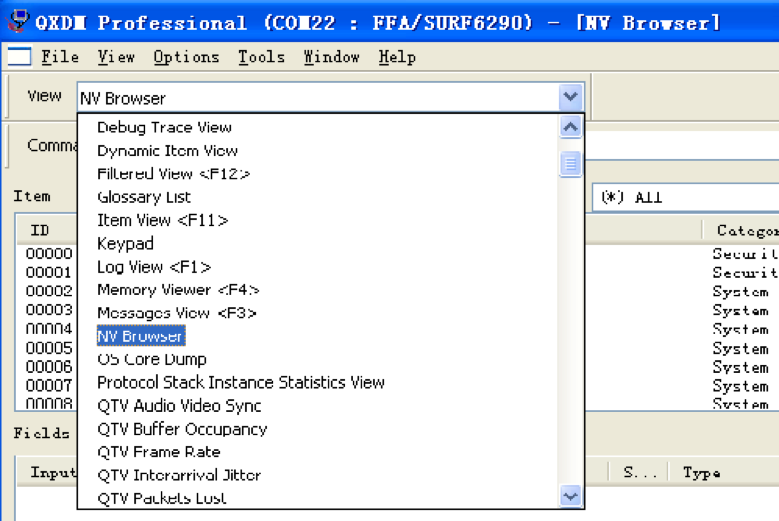Open the Window menu
The height and width of the screenshot is (521, 779).
pyautogui.click(x=331, y=57)
